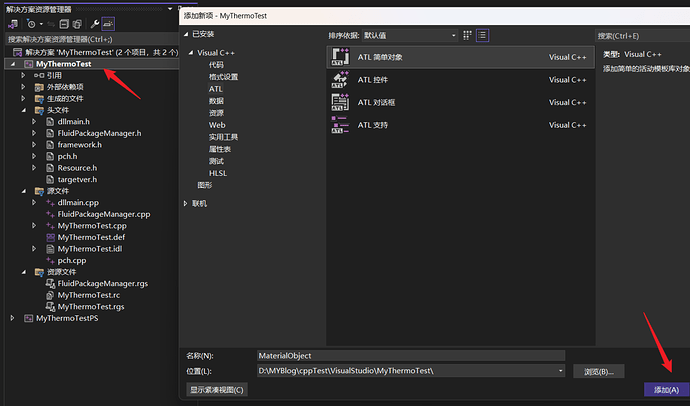The width and height of the screenshot is (690, 406).
Task: Collapse the MyThermoTest project node
Action: (13, 64)
